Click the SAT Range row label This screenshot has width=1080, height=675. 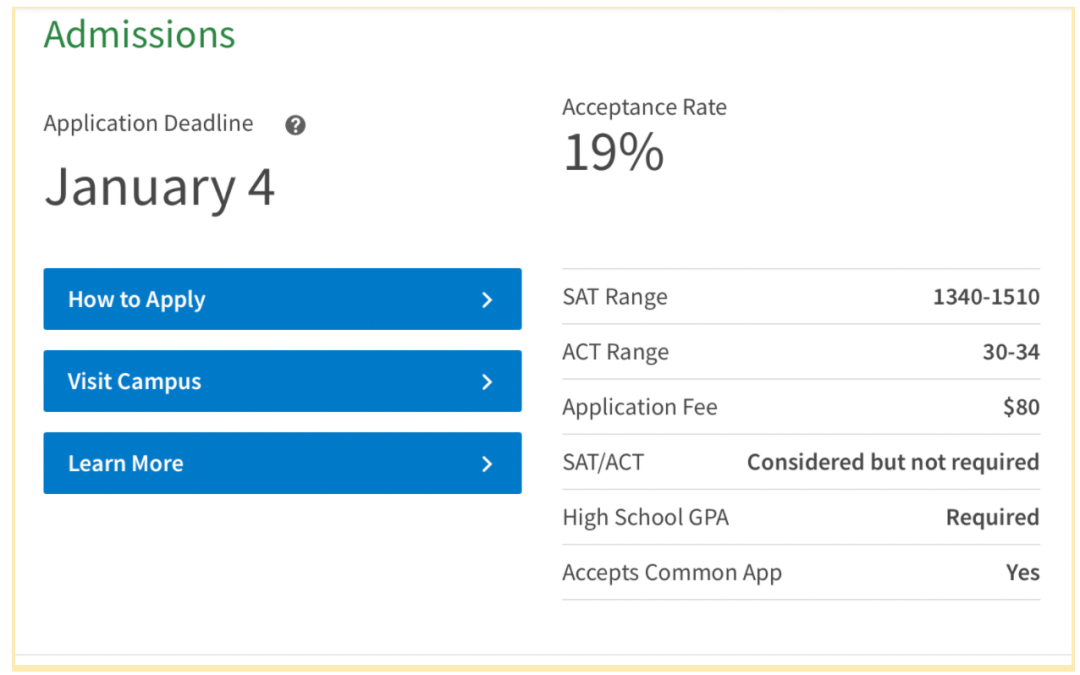tap(615, 297)
